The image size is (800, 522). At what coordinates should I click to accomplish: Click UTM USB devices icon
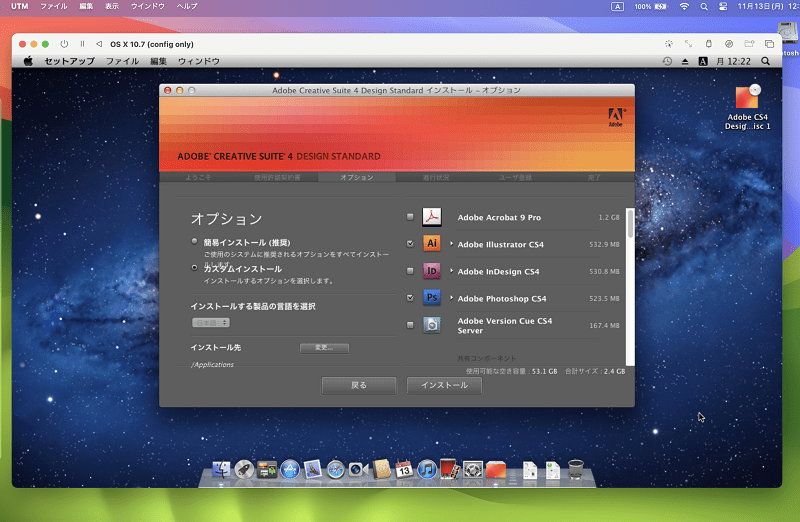coord(709,44)
